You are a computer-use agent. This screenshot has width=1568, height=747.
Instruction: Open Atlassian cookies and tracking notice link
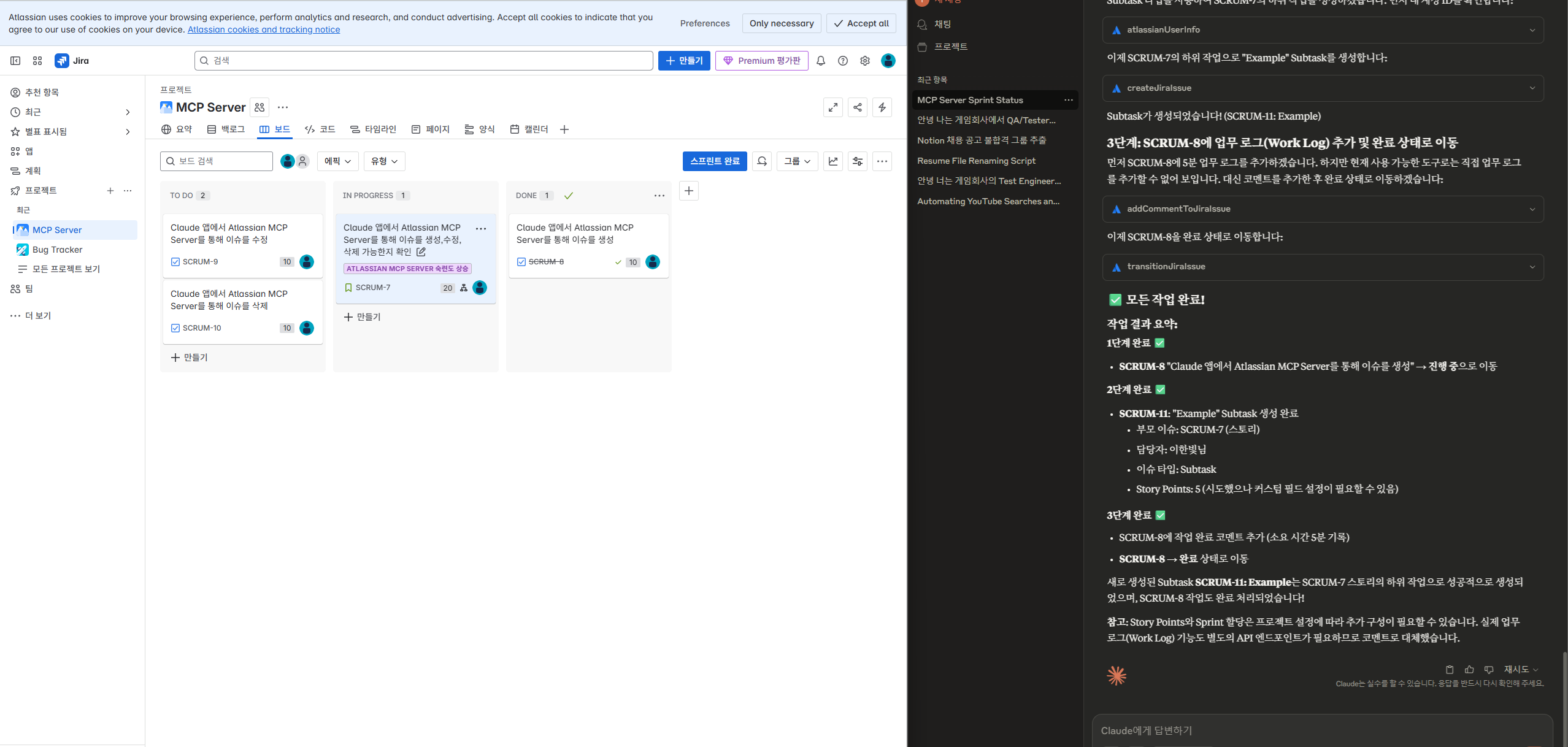click(x=264, y=29)
